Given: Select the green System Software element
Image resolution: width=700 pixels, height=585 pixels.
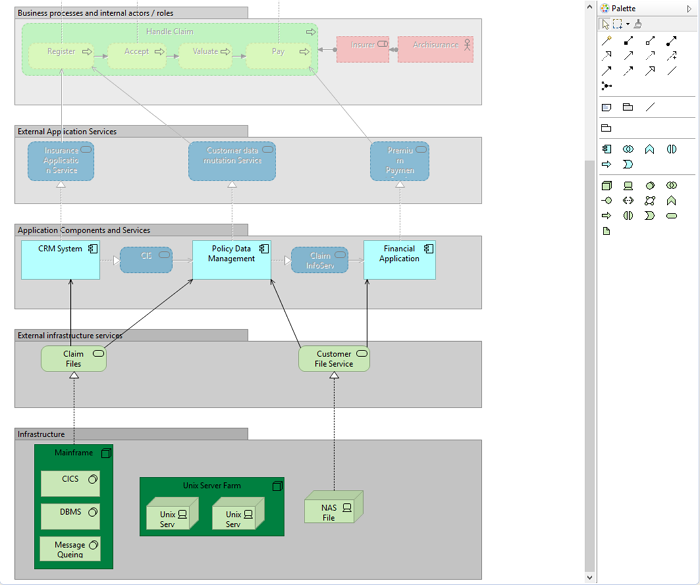Looking at the screenshot, I should [650, 185].
